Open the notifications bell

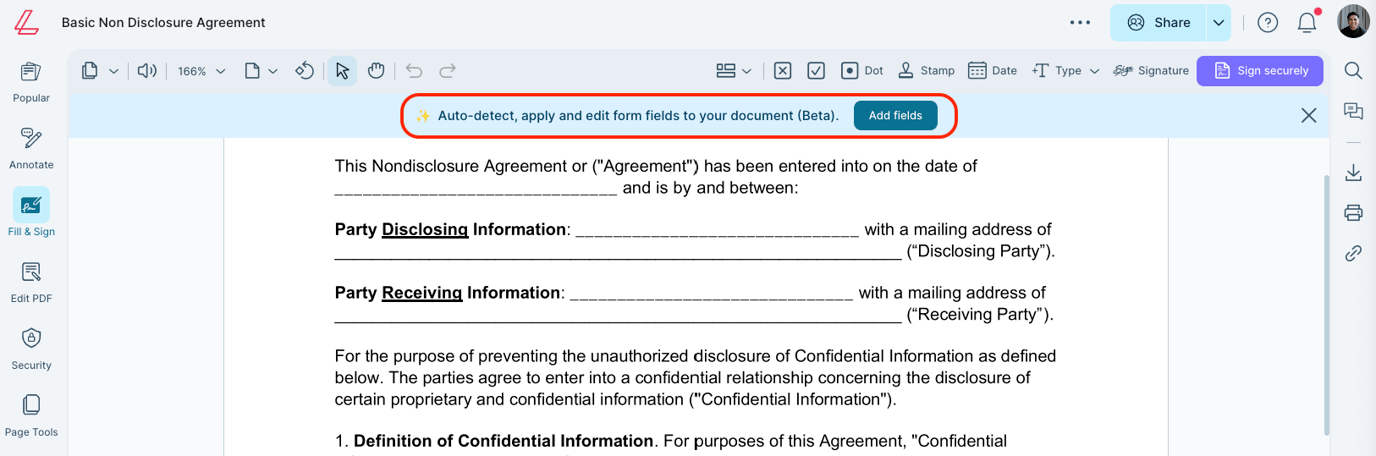click(x=1307, y=23)
